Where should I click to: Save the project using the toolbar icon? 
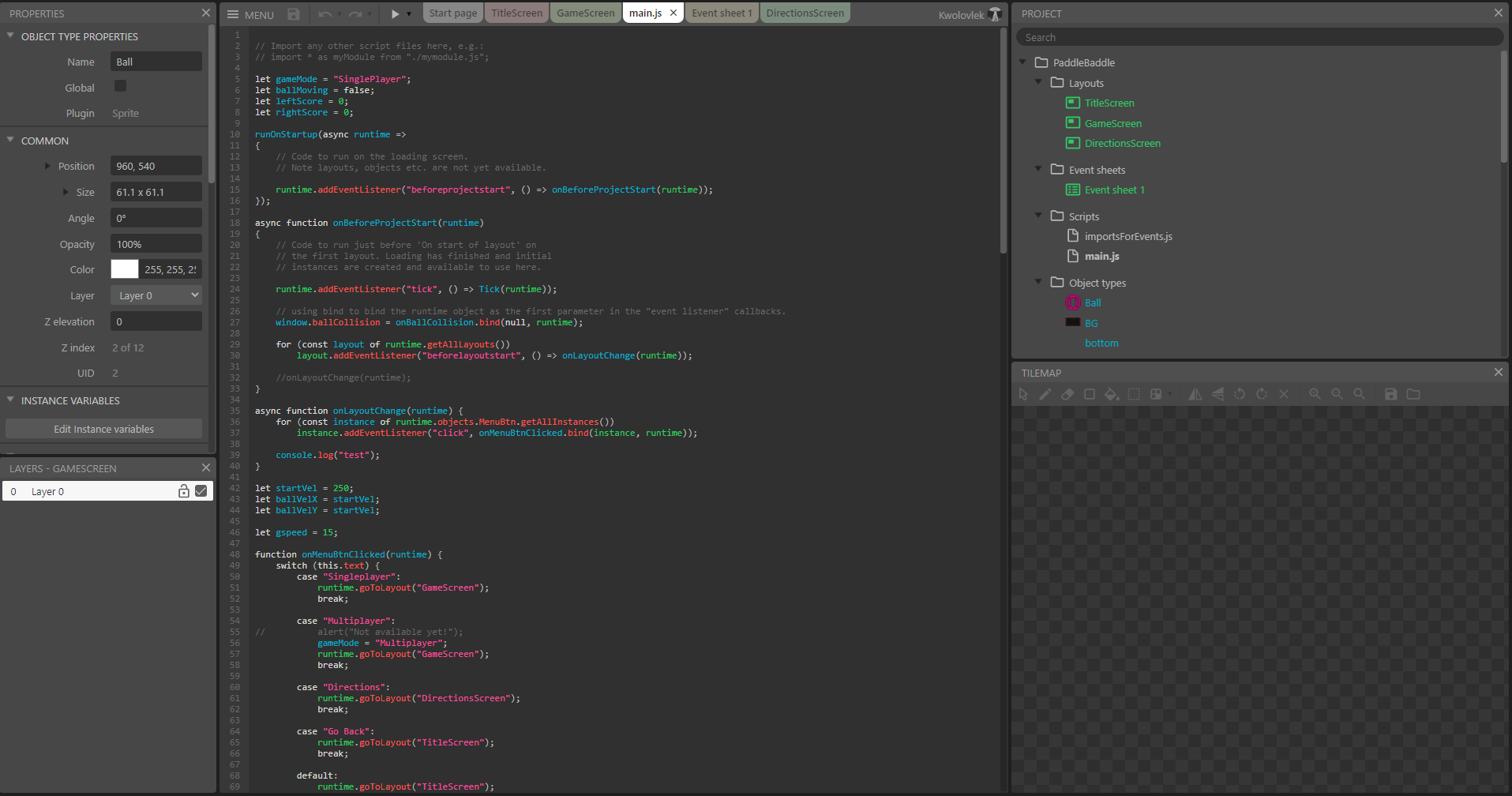[293, 13]
